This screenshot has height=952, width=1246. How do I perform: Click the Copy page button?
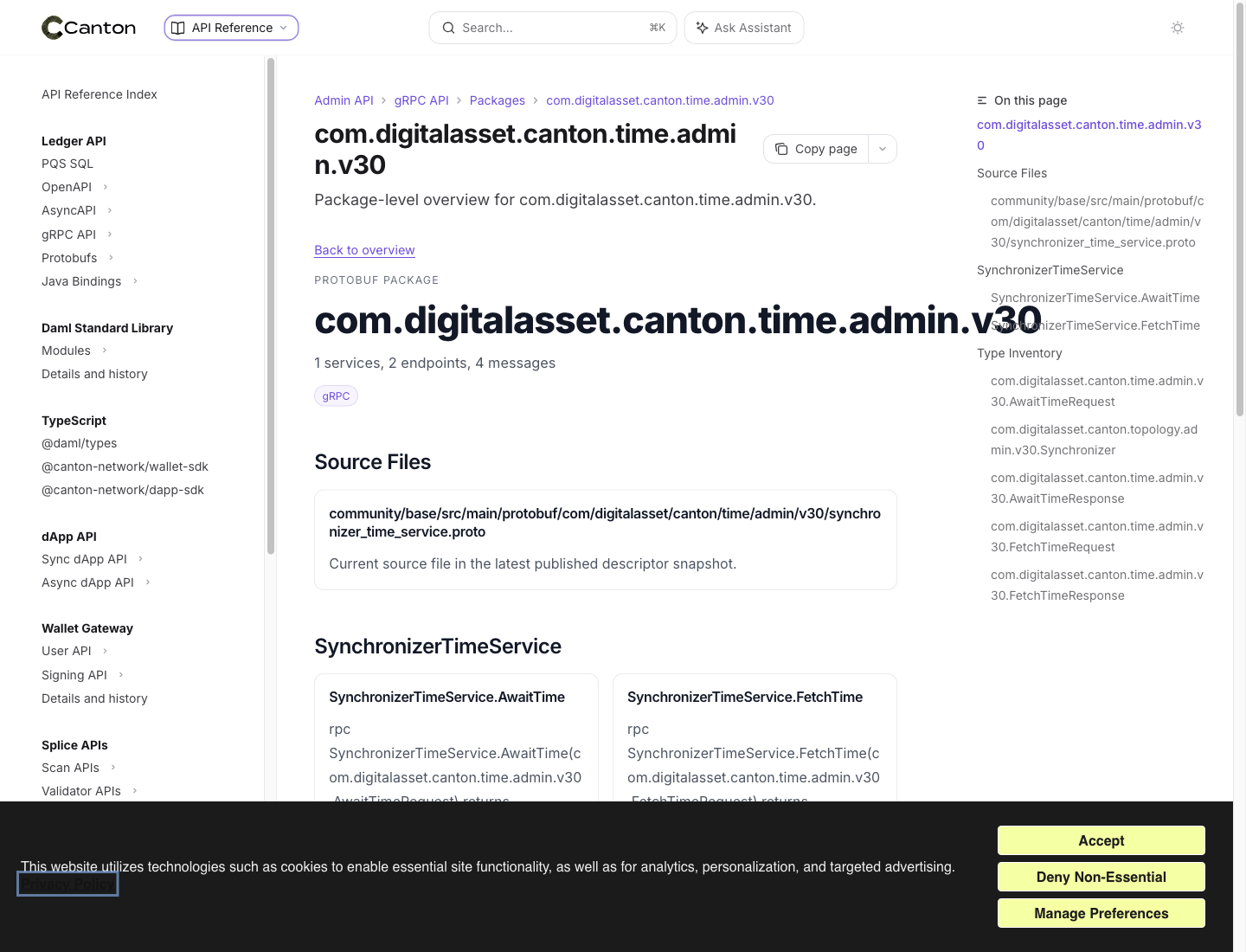tap(816, 149)
